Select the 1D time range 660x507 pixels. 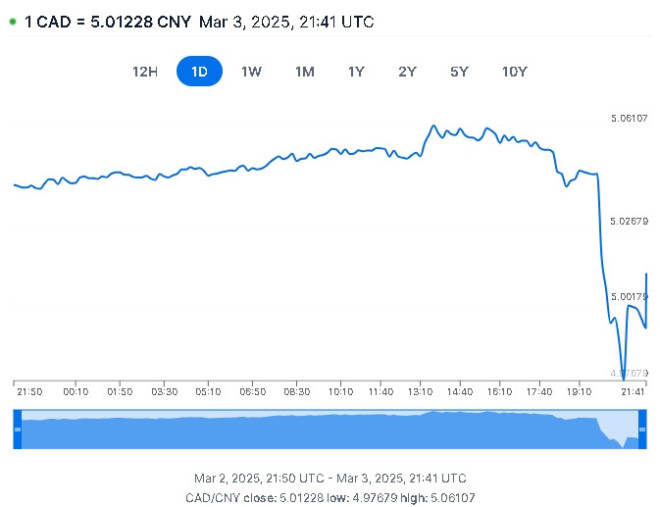(x=199, y=71)
